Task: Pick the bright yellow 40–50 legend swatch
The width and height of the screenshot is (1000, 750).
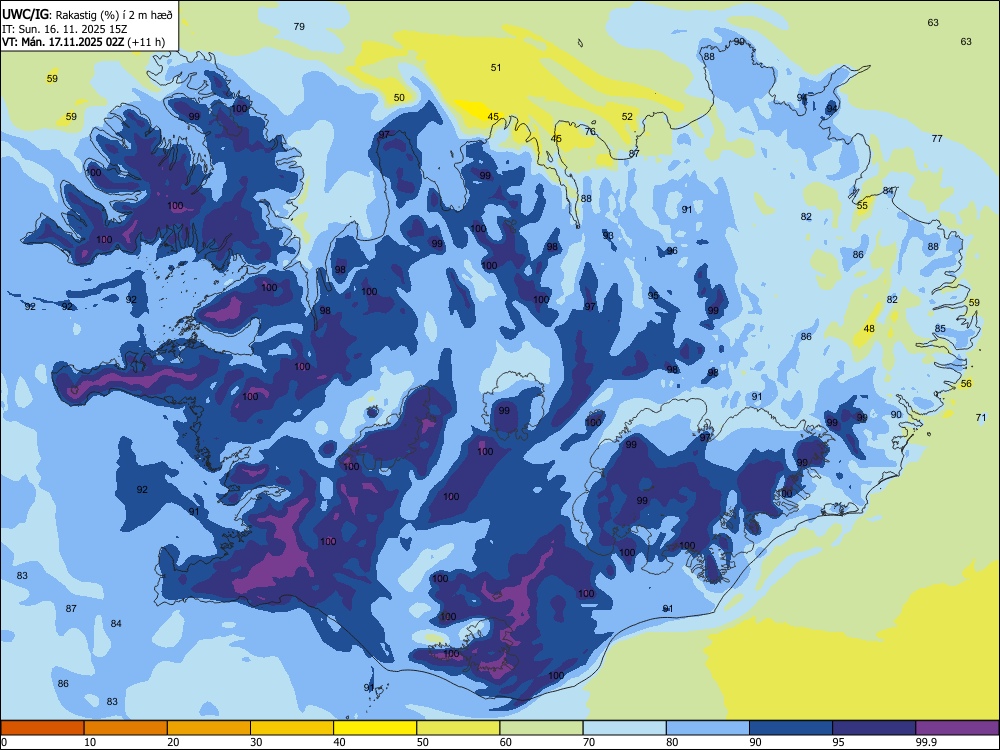Action: tap(375, 728)
